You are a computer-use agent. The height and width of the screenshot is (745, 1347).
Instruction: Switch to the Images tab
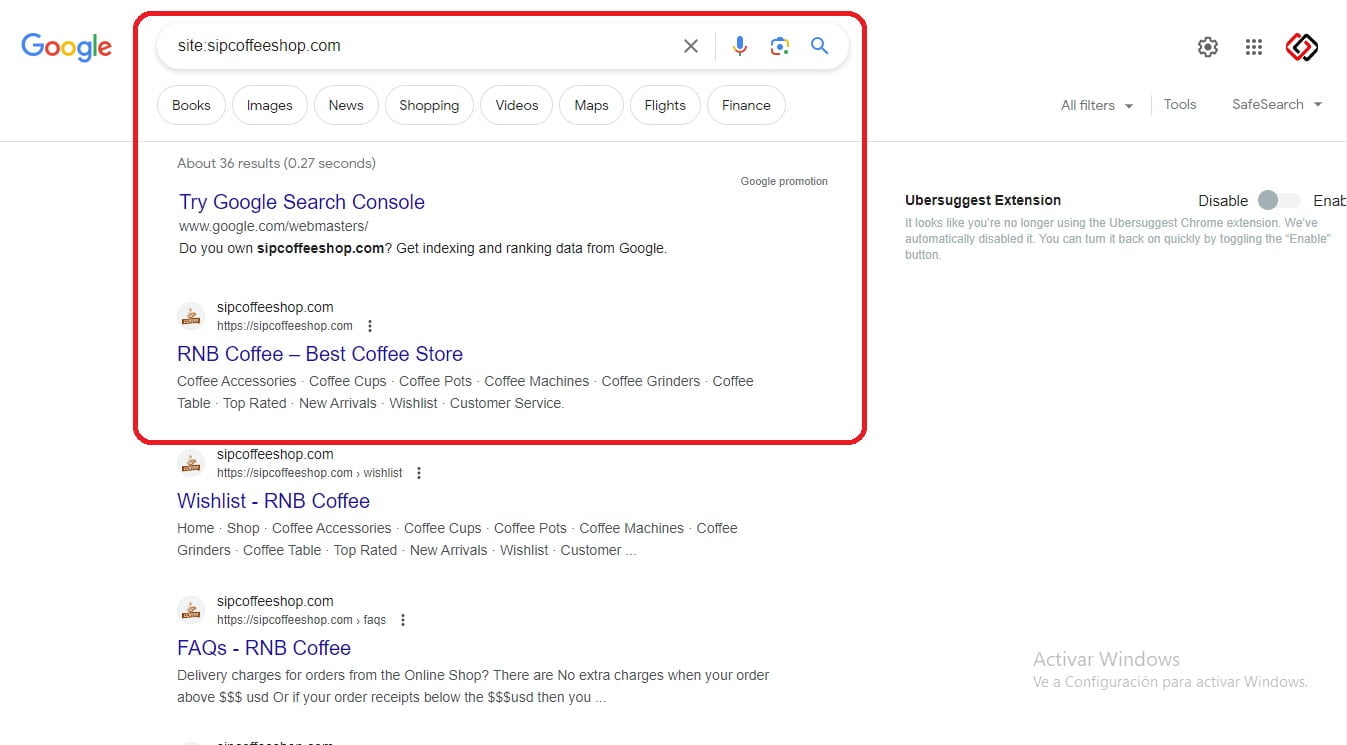coord(270,105)
